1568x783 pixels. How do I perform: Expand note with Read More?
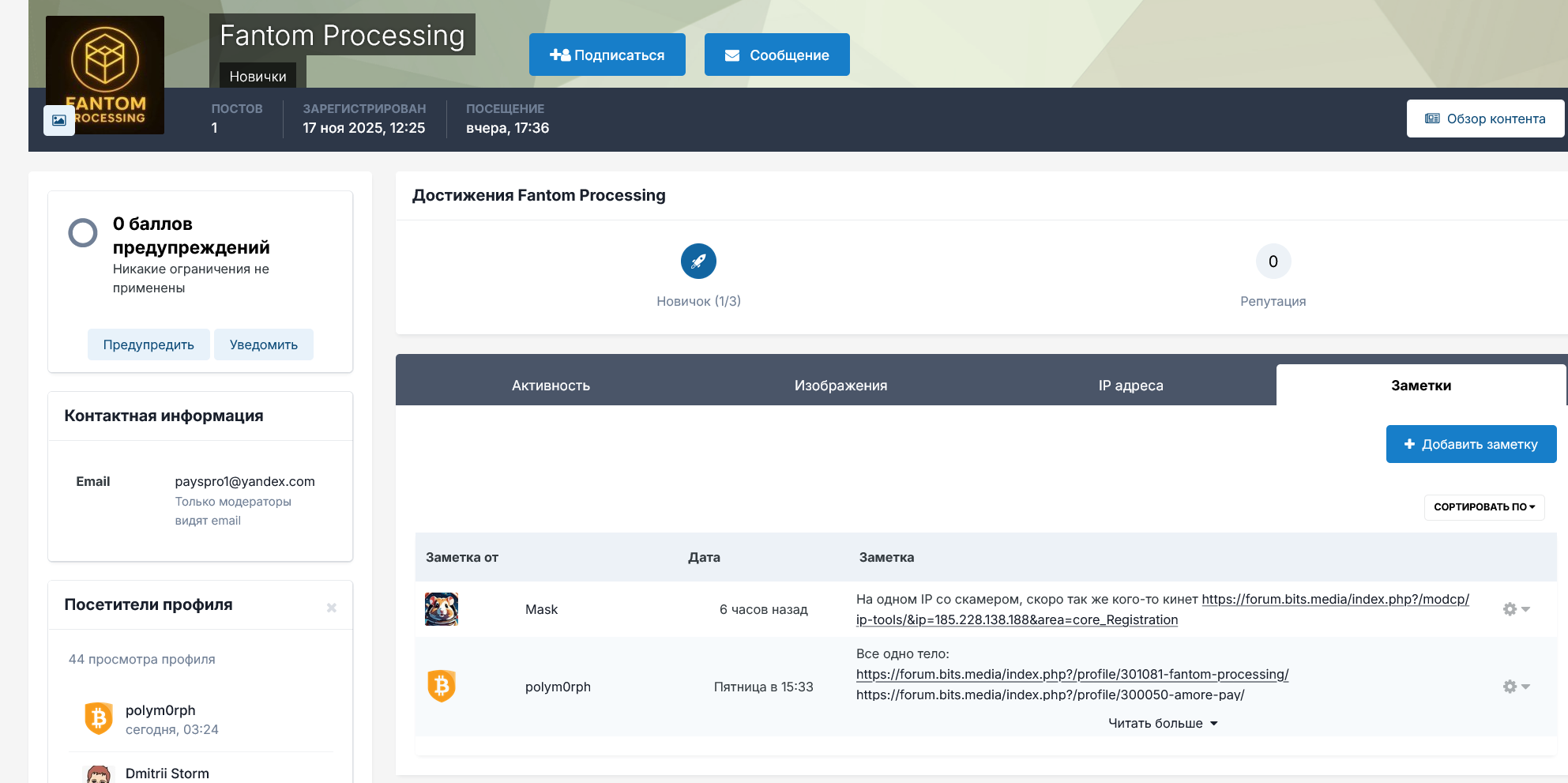coord(1162,724)
